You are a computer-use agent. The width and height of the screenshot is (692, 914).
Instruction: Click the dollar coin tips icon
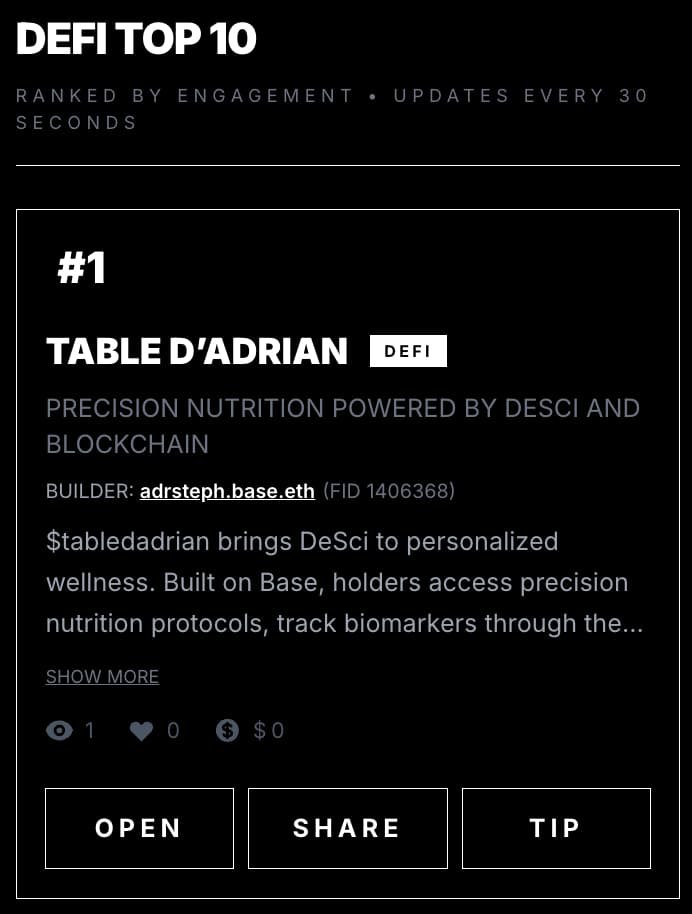click(227, 731)
